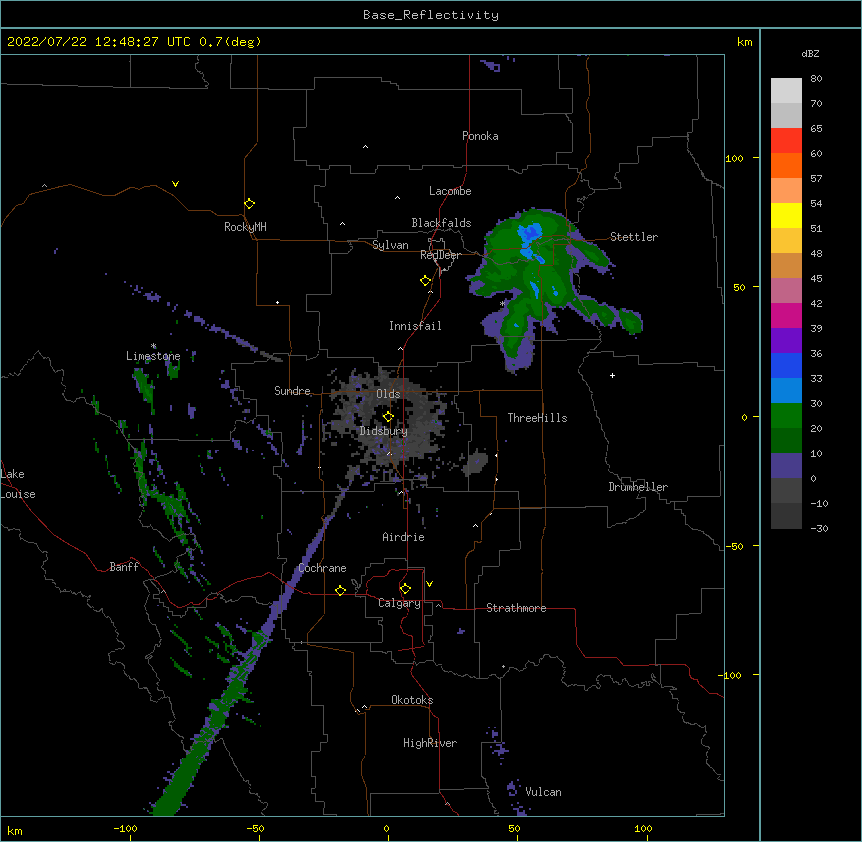
Task: Click the Stettler city label
Action: click(633, 237)
